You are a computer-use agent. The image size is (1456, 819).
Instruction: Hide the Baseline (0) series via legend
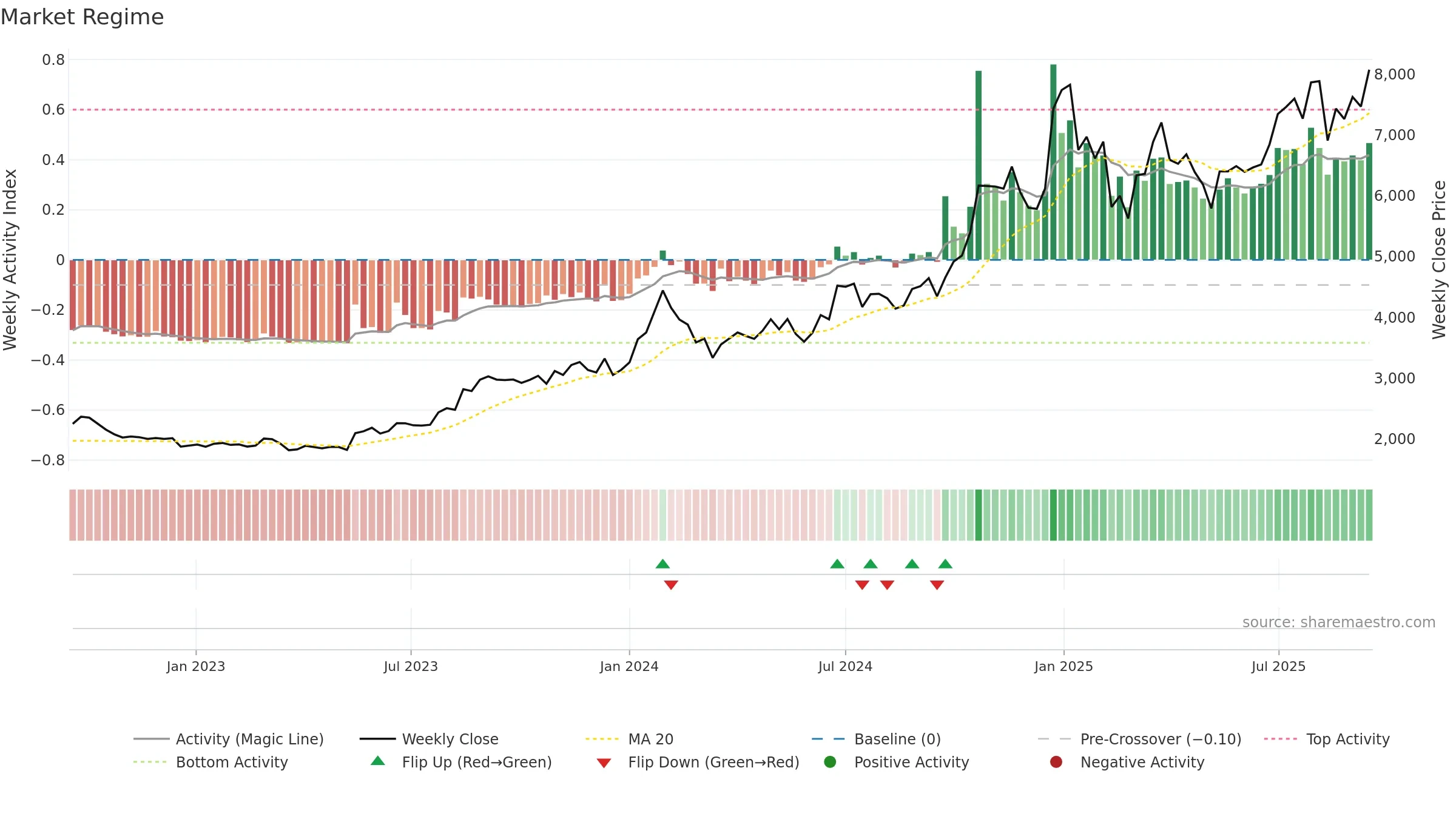coord(876,739)
